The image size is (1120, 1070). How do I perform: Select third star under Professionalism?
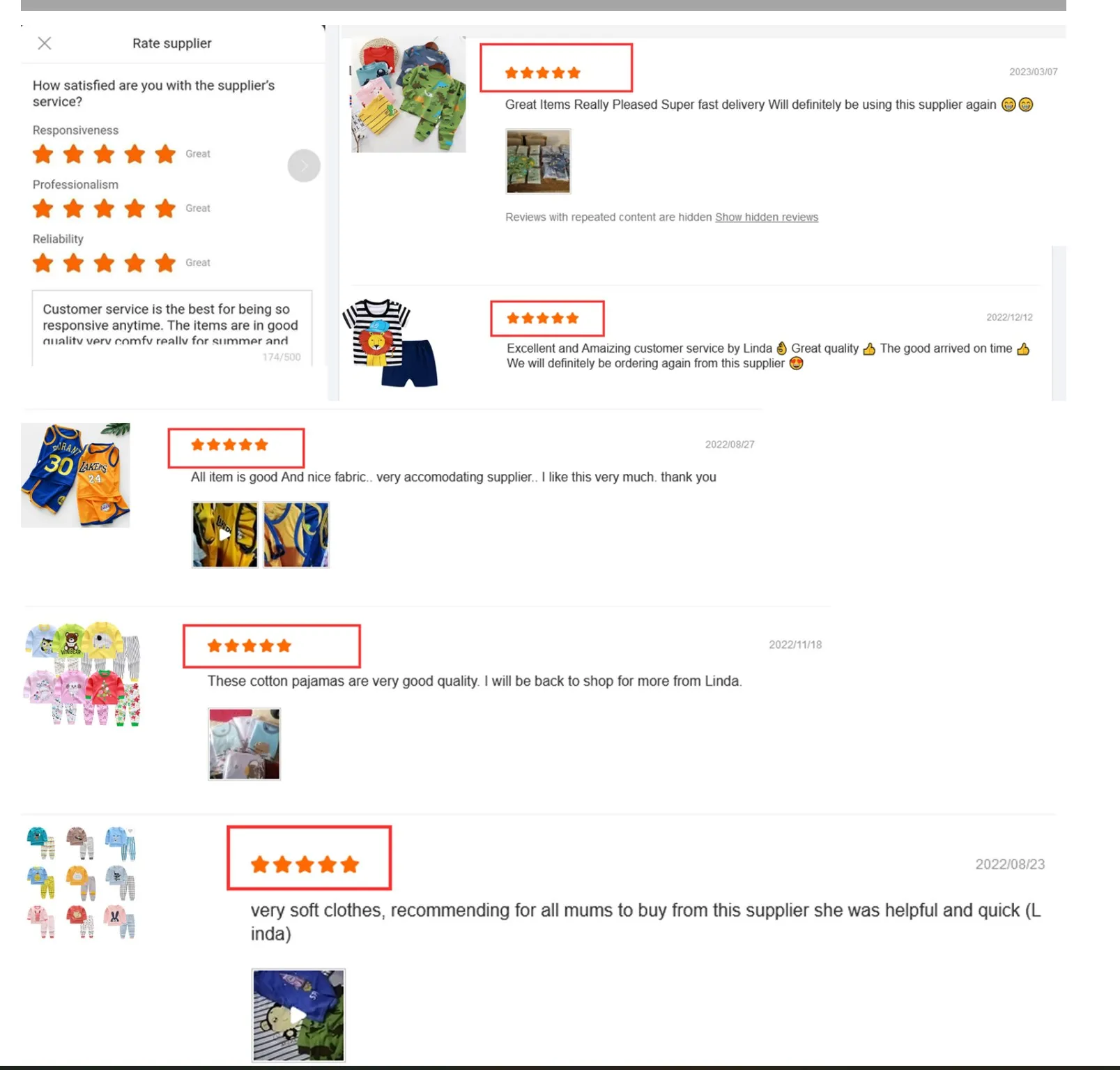point(105,208)
